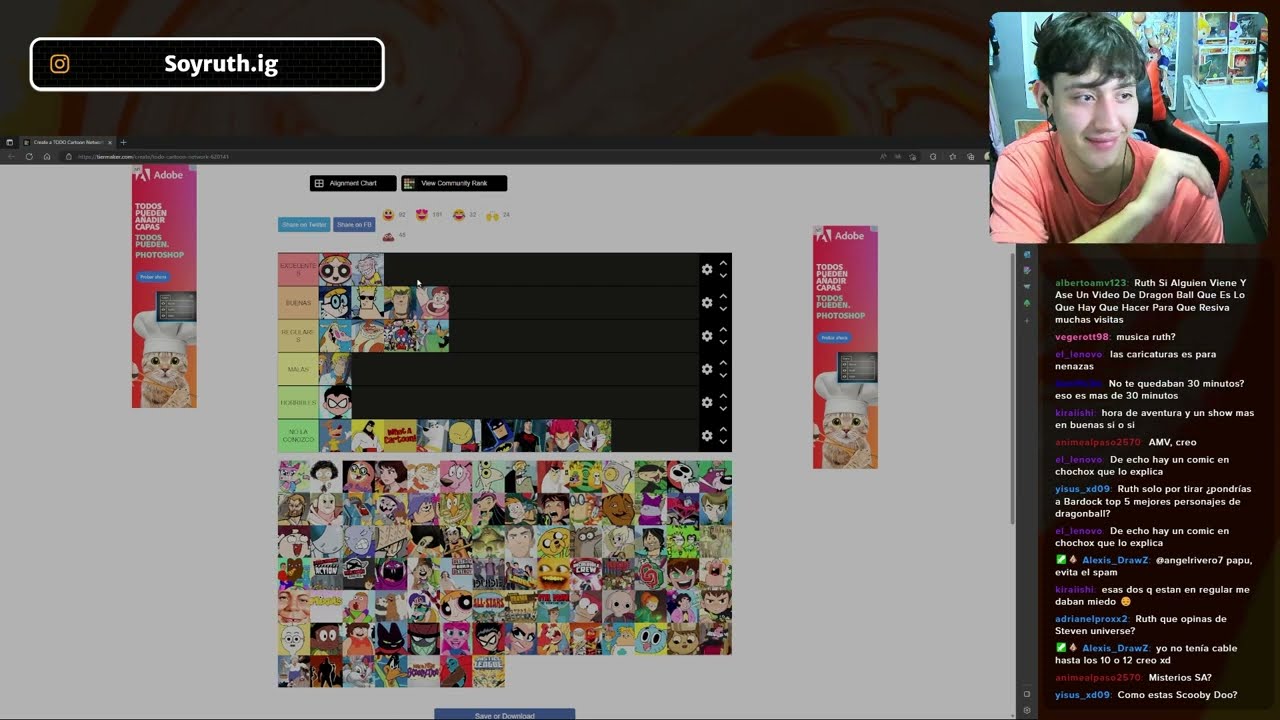The width and height of the screenshot is (1280, 720).
Task: Share tier list on FB
Action: pos(354,225)
